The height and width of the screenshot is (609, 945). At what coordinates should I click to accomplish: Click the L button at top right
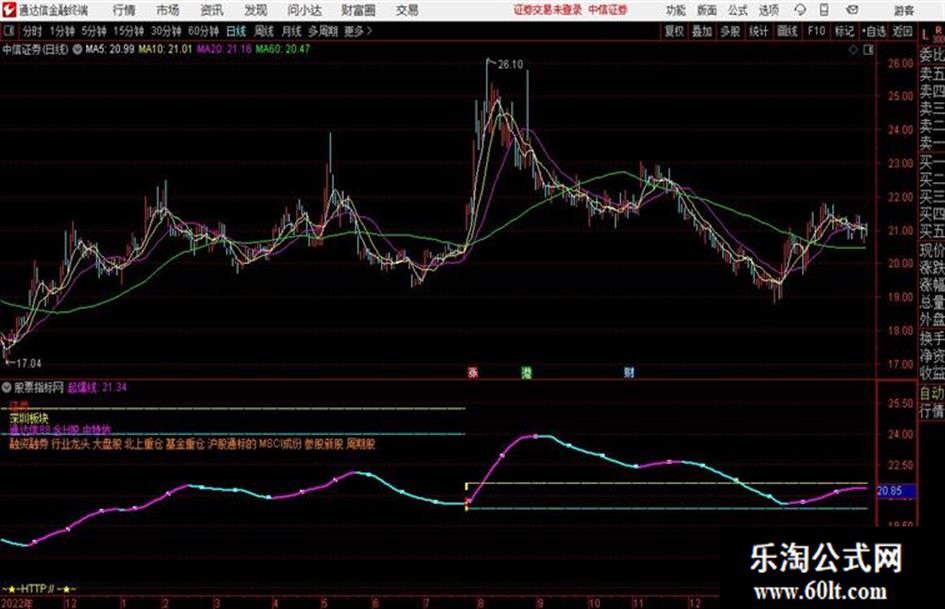pyautogui.click(x=925, y=36)
